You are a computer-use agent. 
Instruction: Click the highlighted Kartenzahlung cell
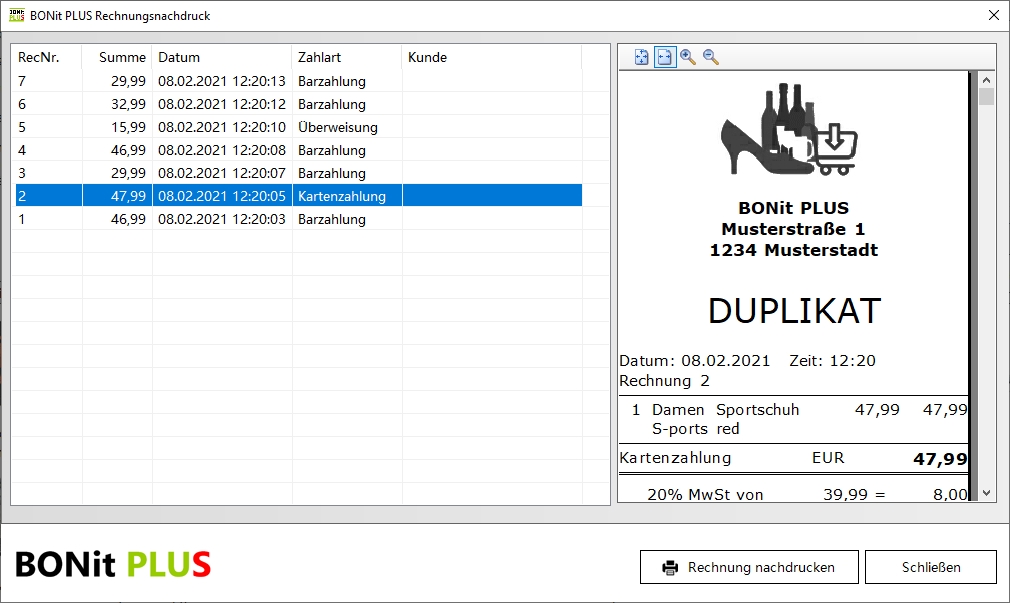coord(347,196)
